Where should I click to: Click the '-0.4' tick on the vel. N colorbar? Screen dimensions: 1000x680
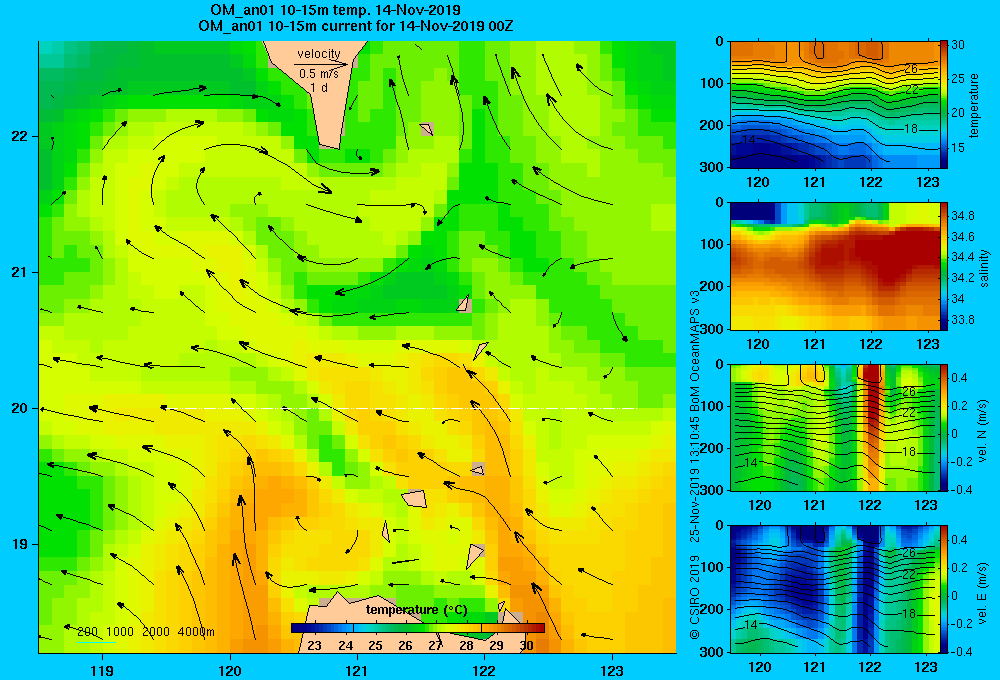click(x=960, y=490)
